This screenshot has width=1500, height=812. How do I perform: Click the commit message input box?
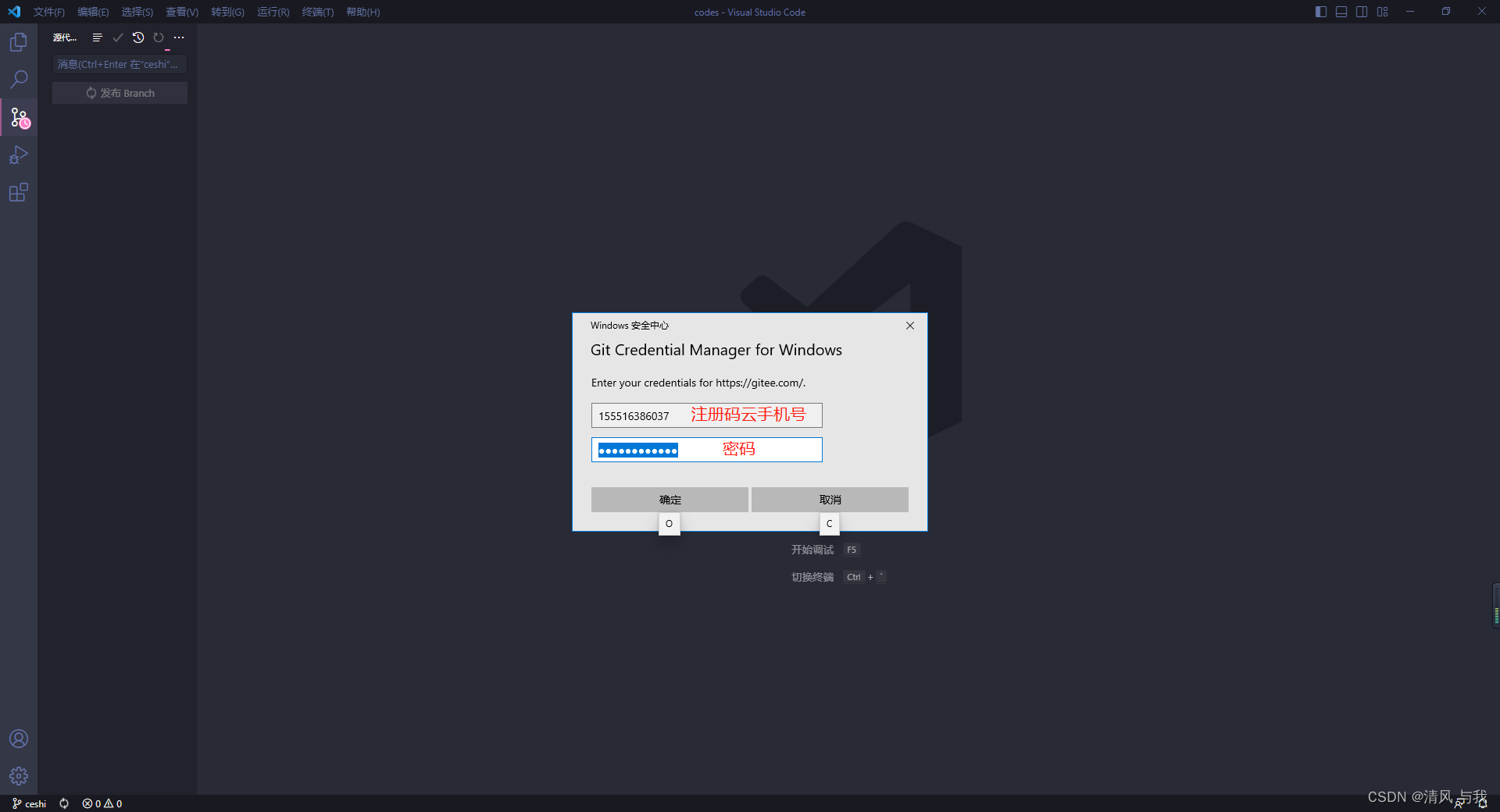pyautogui.click(x=120, y=64)
